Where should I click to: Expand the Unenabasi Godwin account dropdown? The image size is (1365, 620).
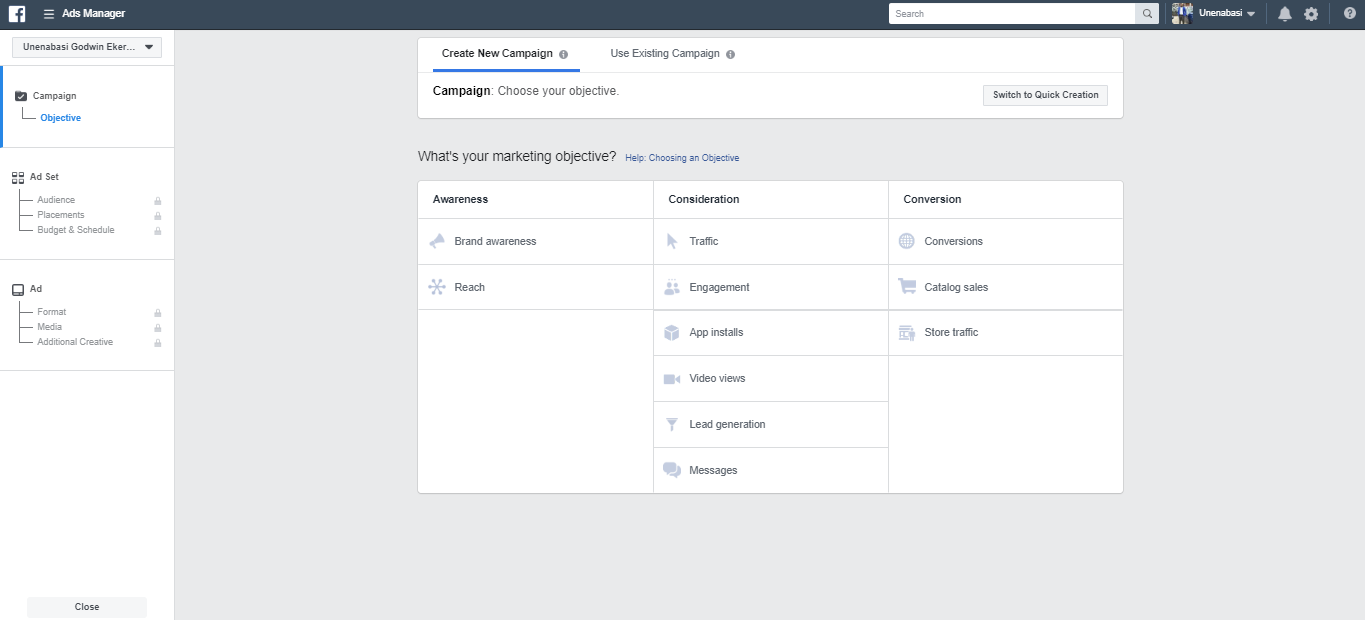click(x=87, y=47)
